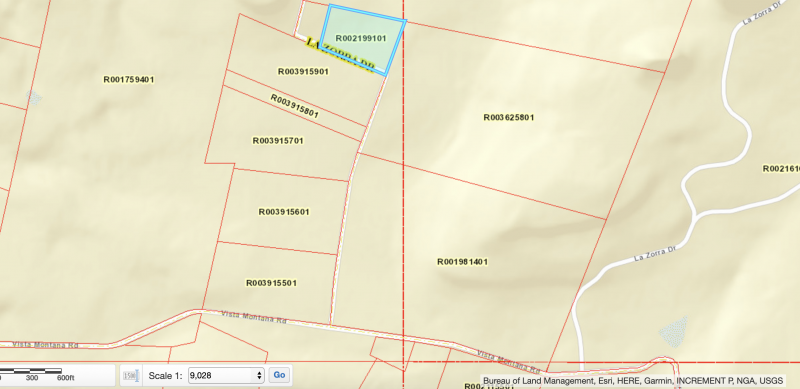The height and width of the screenshot is (389, 800).
Task: Click parcel label R003915601
Action: 284,212
